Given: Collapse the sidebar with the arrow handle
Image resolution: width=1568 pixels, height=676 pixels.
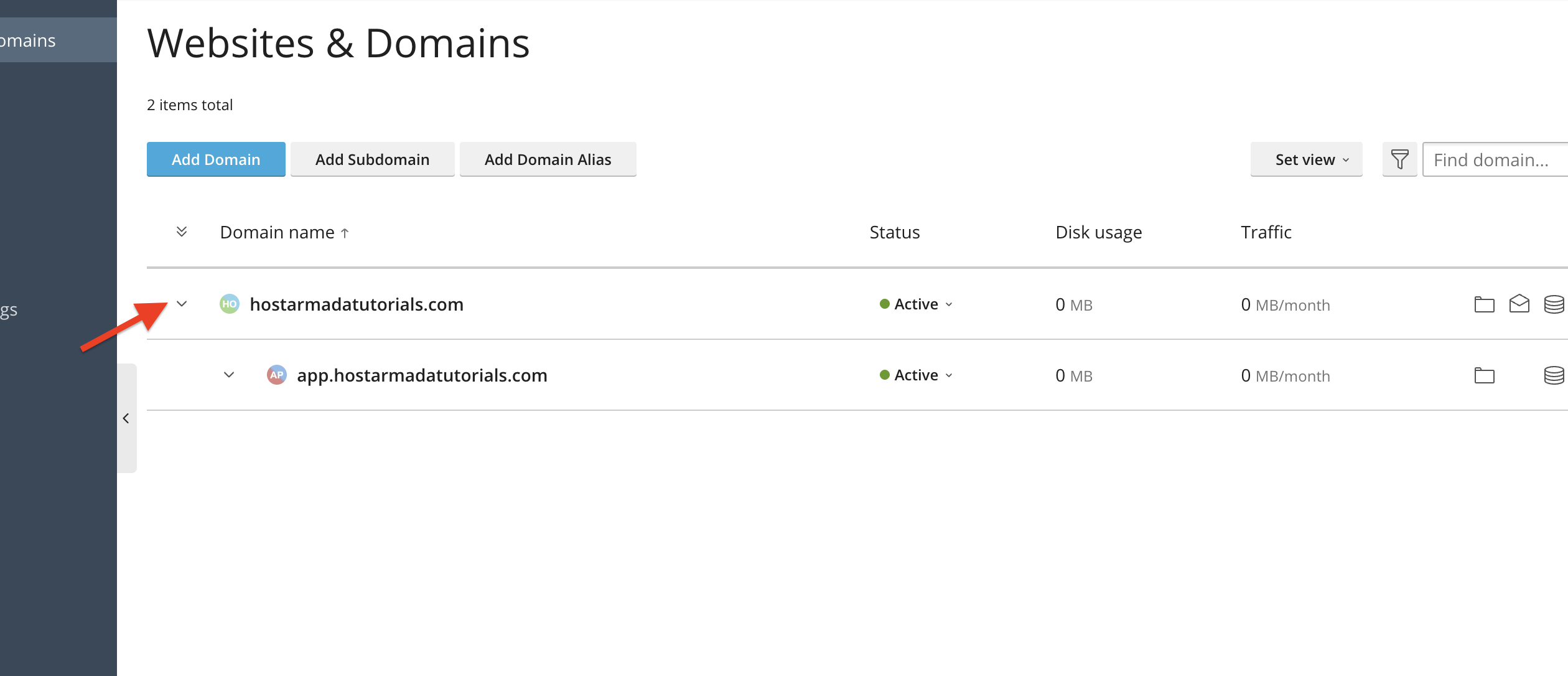Looking at the screenshot, I should point(126,418).
